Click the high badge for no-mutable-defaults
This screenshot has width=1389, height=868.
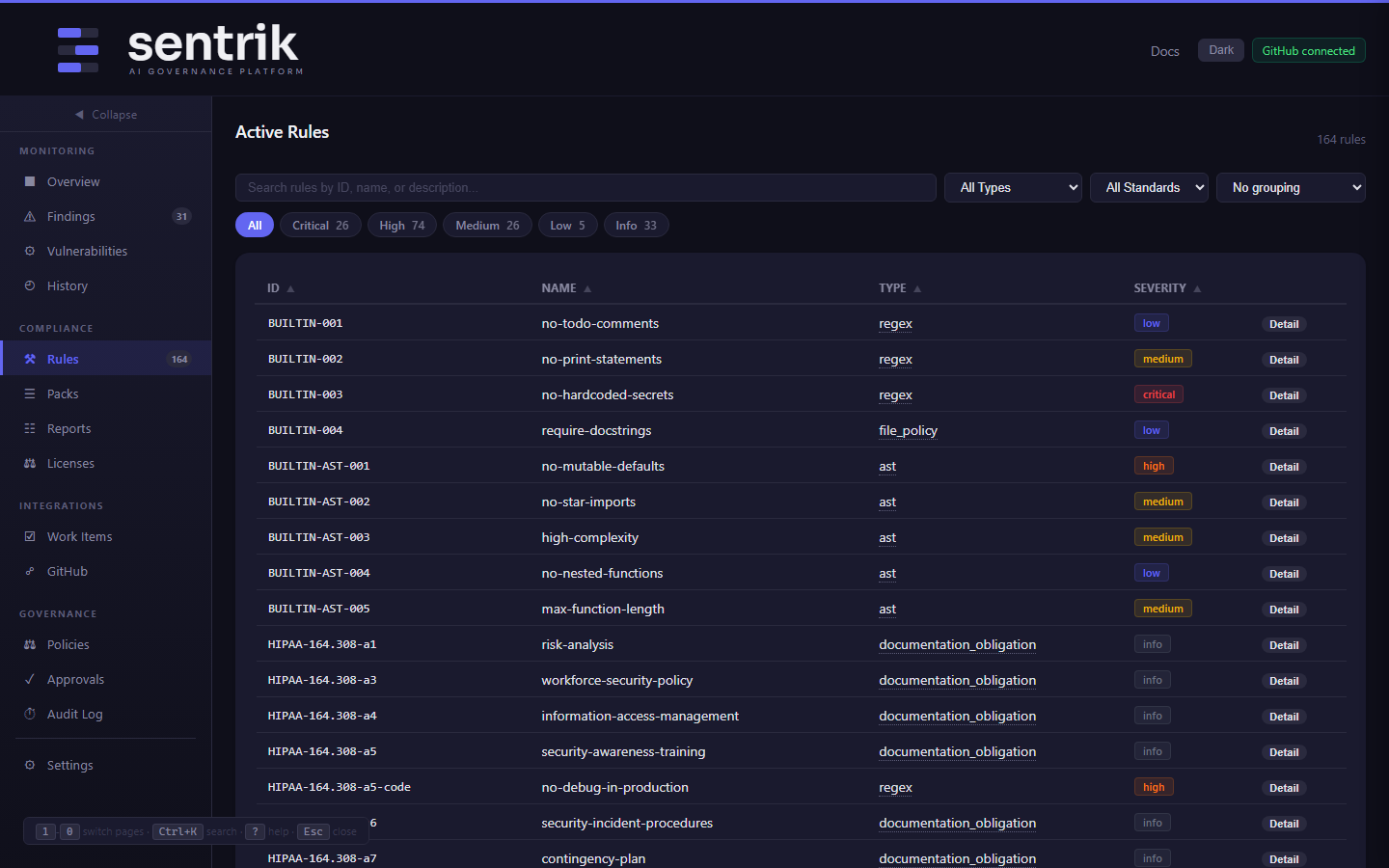(1154, 466)
